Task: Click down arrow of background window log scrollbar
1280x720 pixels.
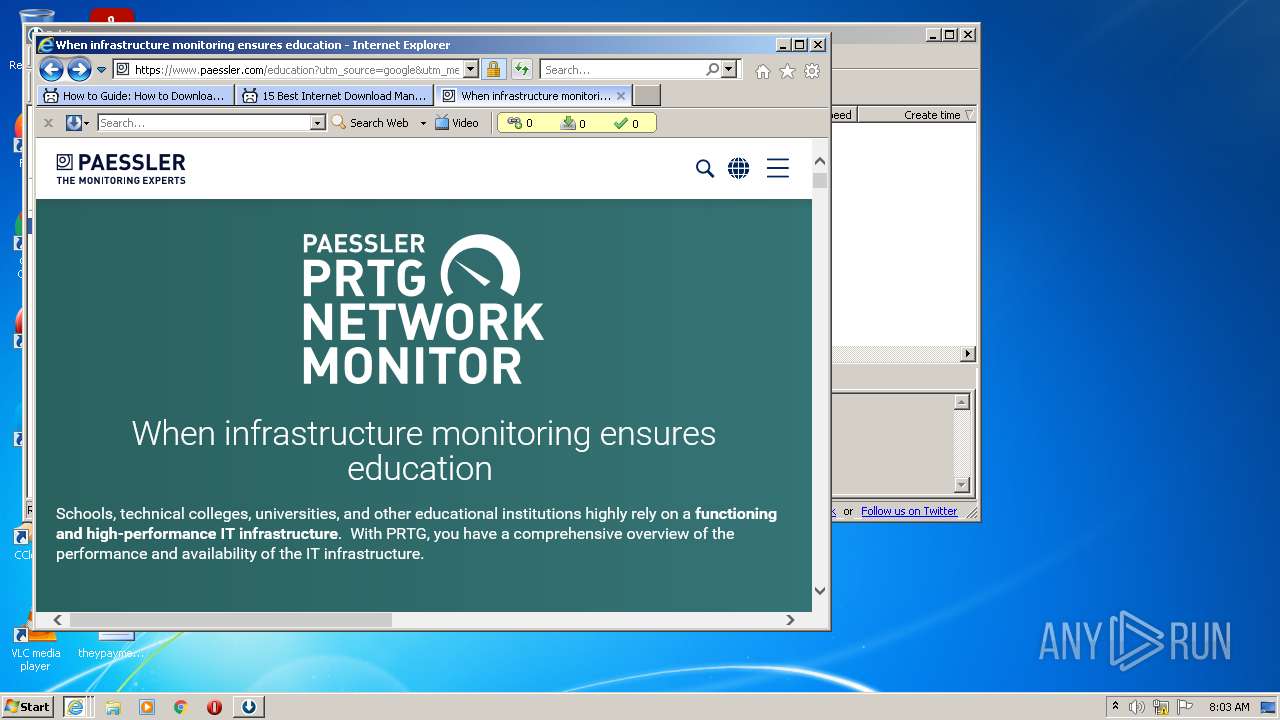Action: (x=962, y=485)
